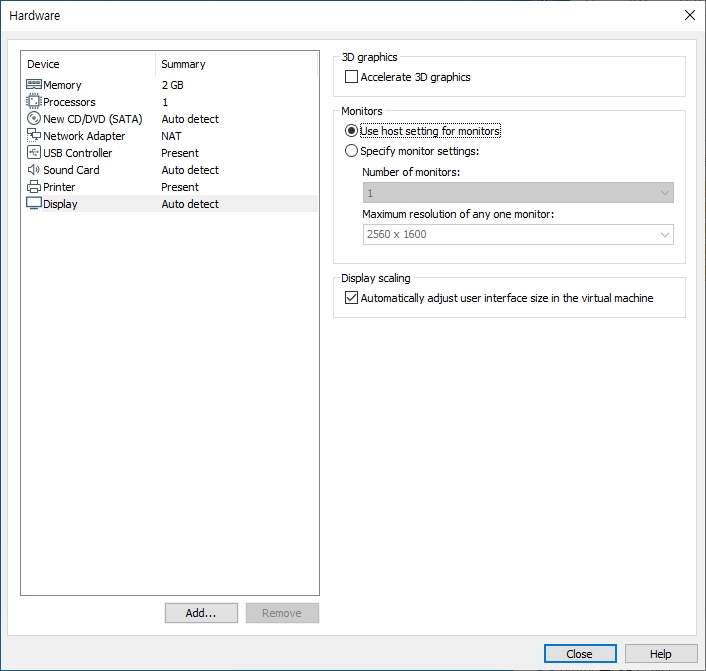Select Use host setting for monitors

pos(351,131)
